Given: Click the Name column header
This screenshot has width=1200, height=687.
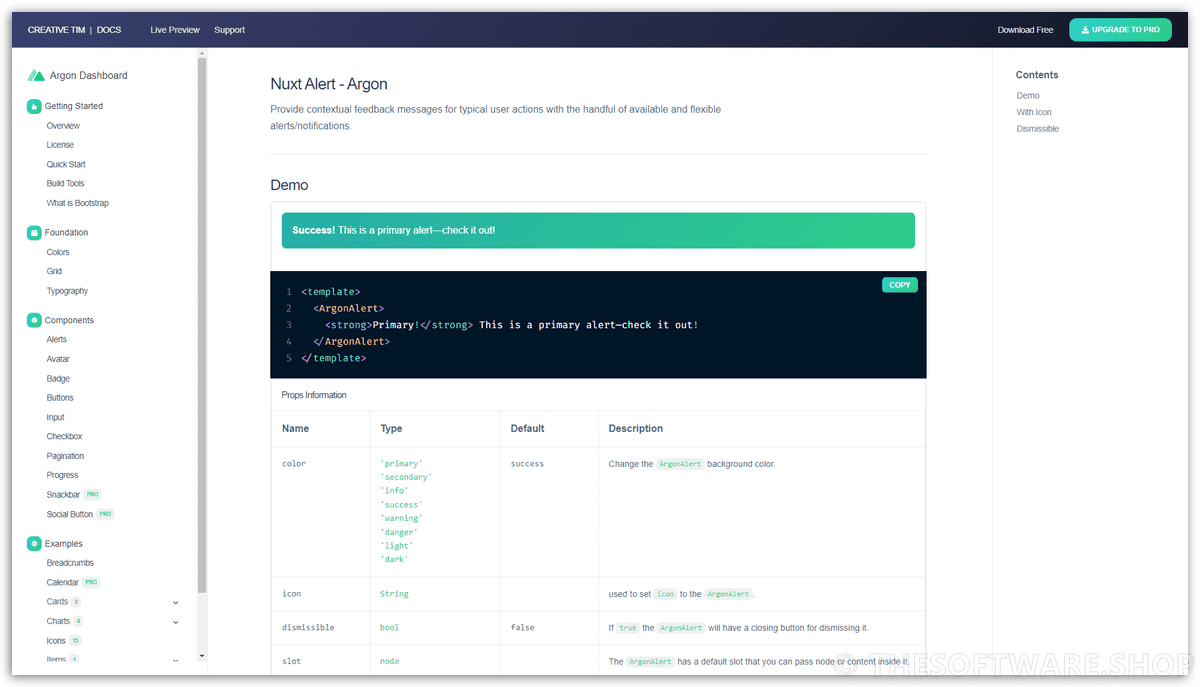Looking at the screenshot, I should pyautogui.click(x=295, y=428).
